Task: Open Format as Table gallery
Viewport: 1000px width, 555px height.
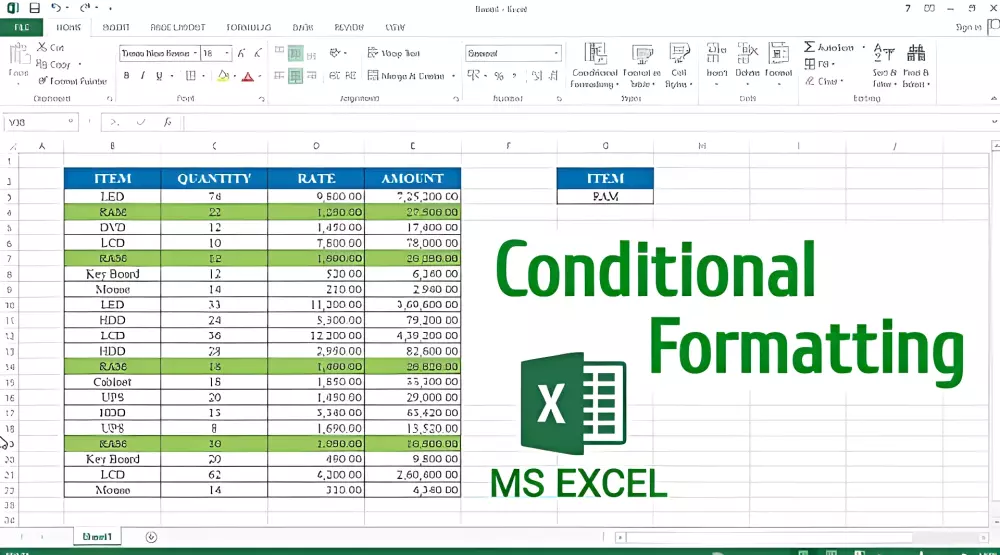Action: tap(642, 66)
